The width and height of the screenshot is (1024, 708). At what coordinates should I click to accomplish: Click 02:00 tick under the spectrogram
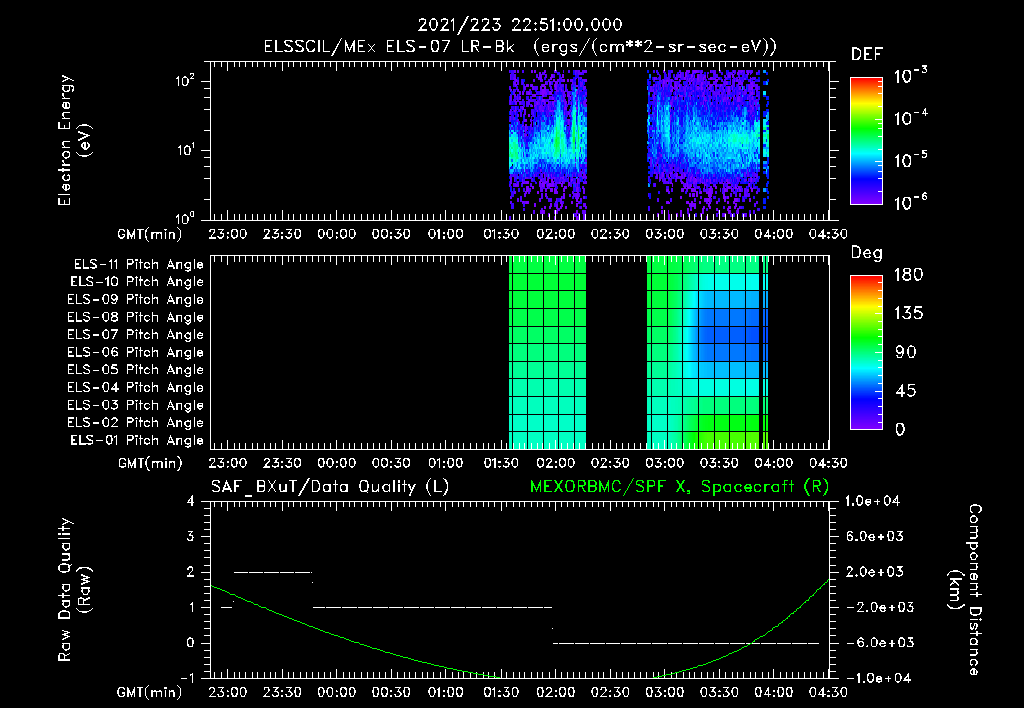pos(556,234)
